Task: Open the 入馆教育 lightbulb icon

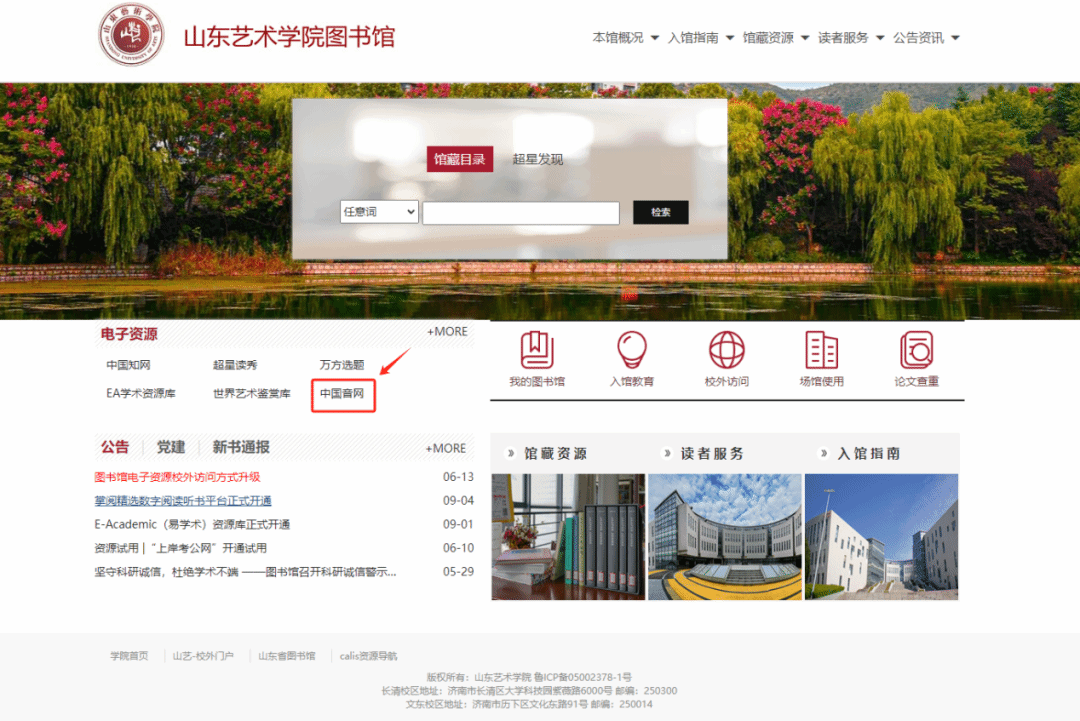Action: coord(631,351)
